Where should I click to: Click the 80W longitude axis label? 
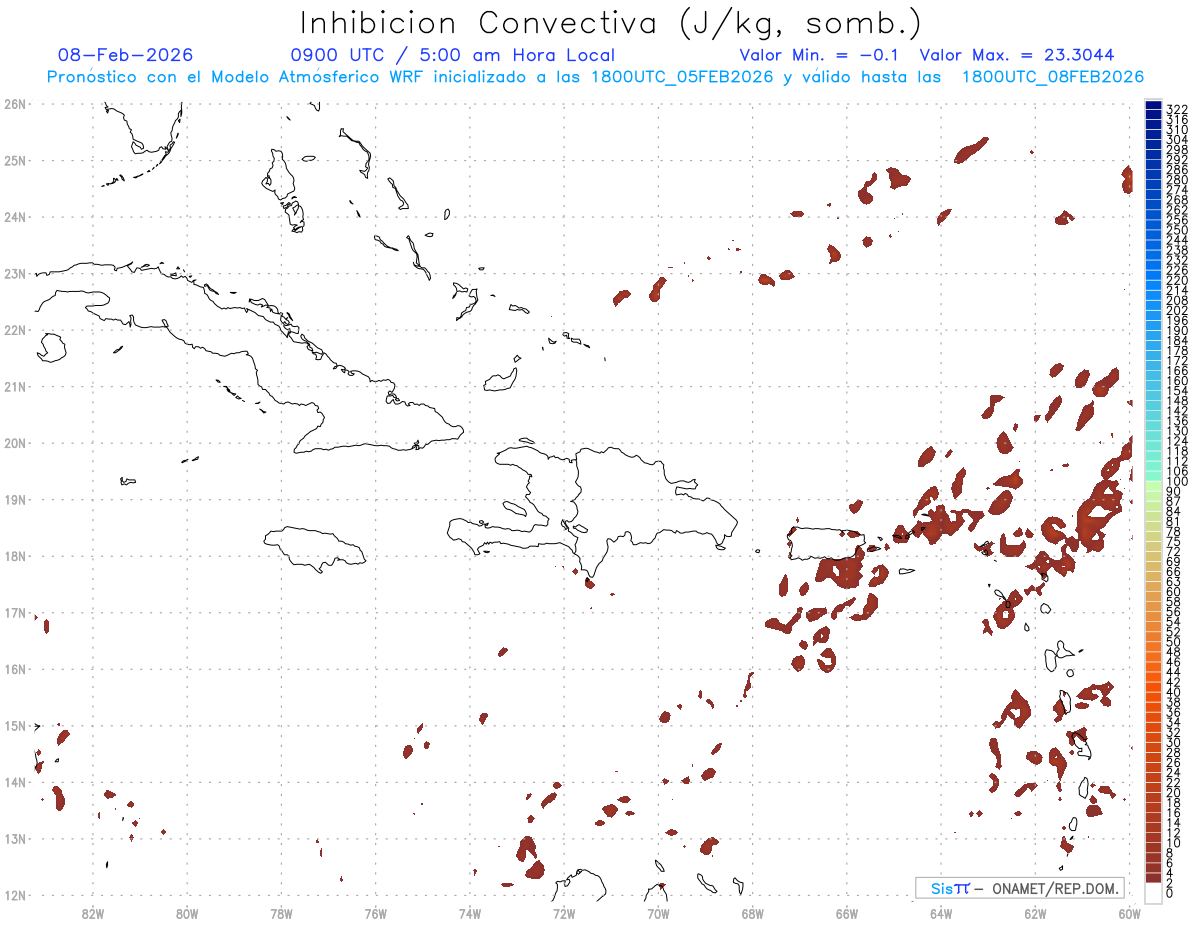point(187,912)
